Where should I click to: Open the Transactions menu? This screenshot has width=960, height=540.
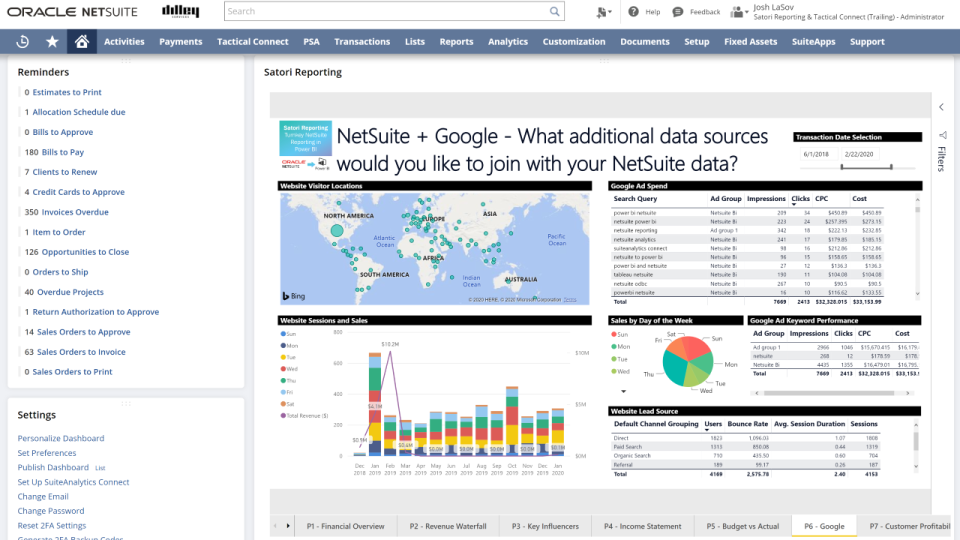362,42
